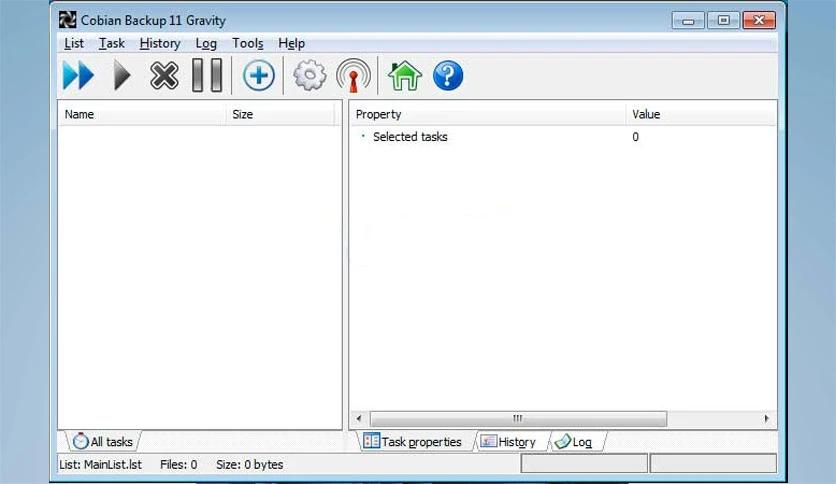Open the Task menu
Screen dimensions: 836x484
coord(111,43)
